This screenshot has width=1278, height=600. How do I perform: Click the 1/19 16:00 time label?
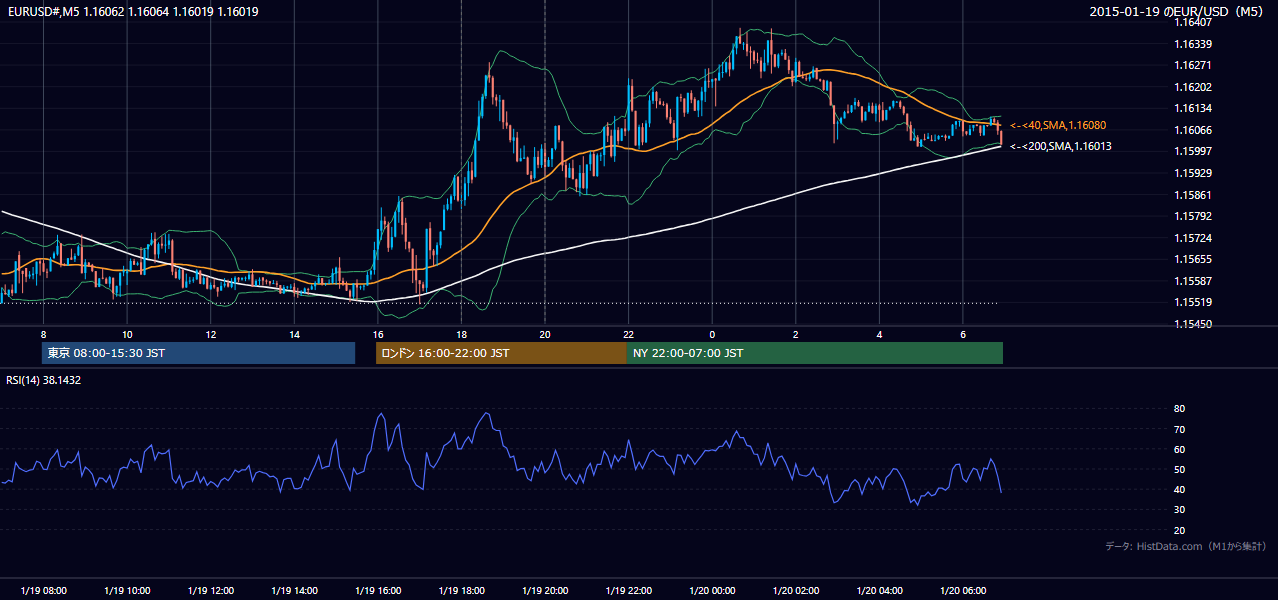[378, 591]
